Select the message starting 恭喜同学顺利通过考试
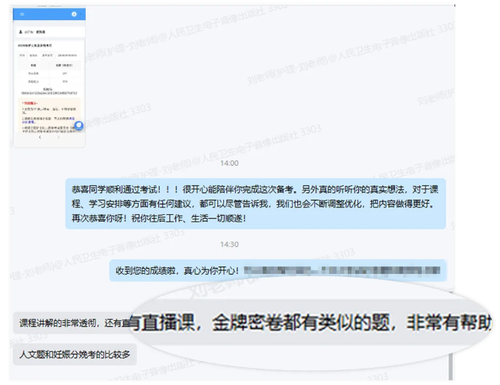The image size is (500, 385). (x=256, y=204)
